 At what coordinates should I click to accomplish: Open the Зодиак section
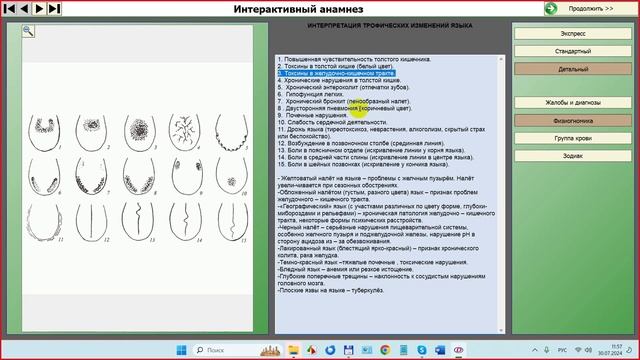click(x=573, y=156)
